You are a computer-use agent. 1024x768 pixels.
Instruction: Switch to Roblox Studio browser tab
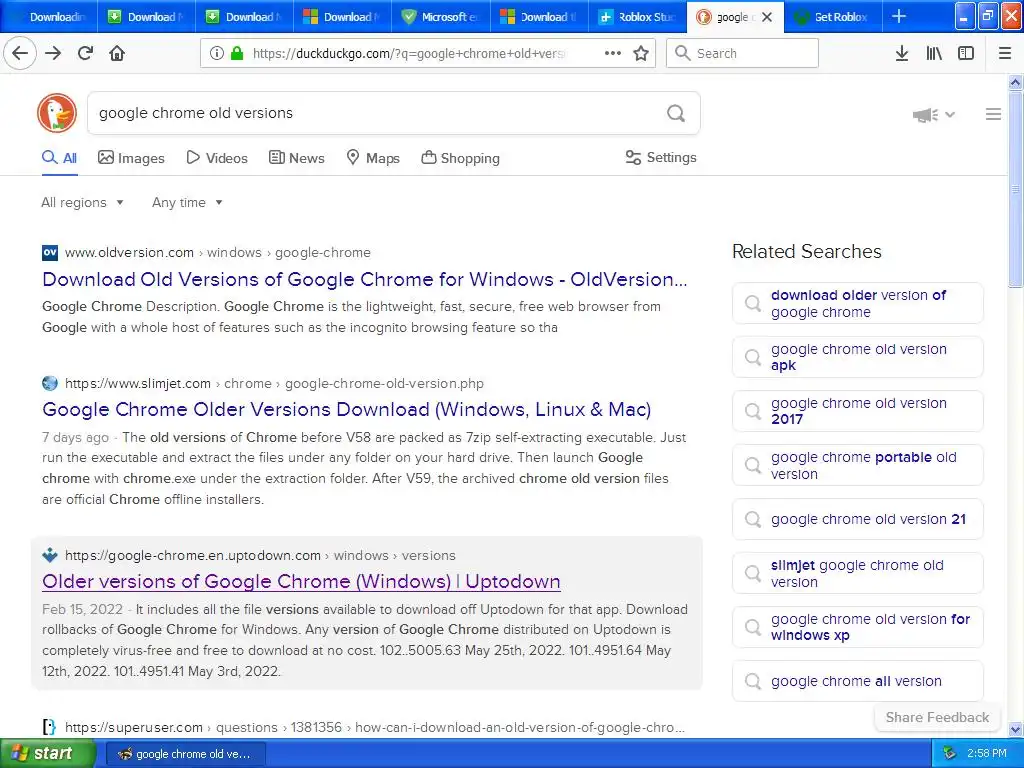pos(637,17)
